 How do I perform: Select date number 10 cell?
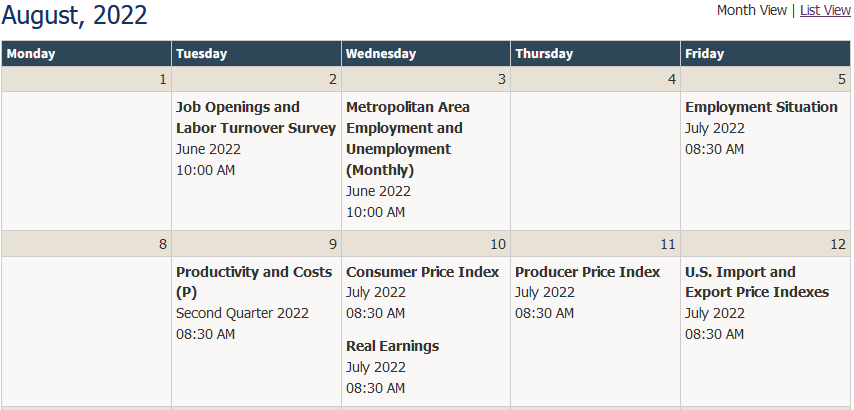coord(426,244)
